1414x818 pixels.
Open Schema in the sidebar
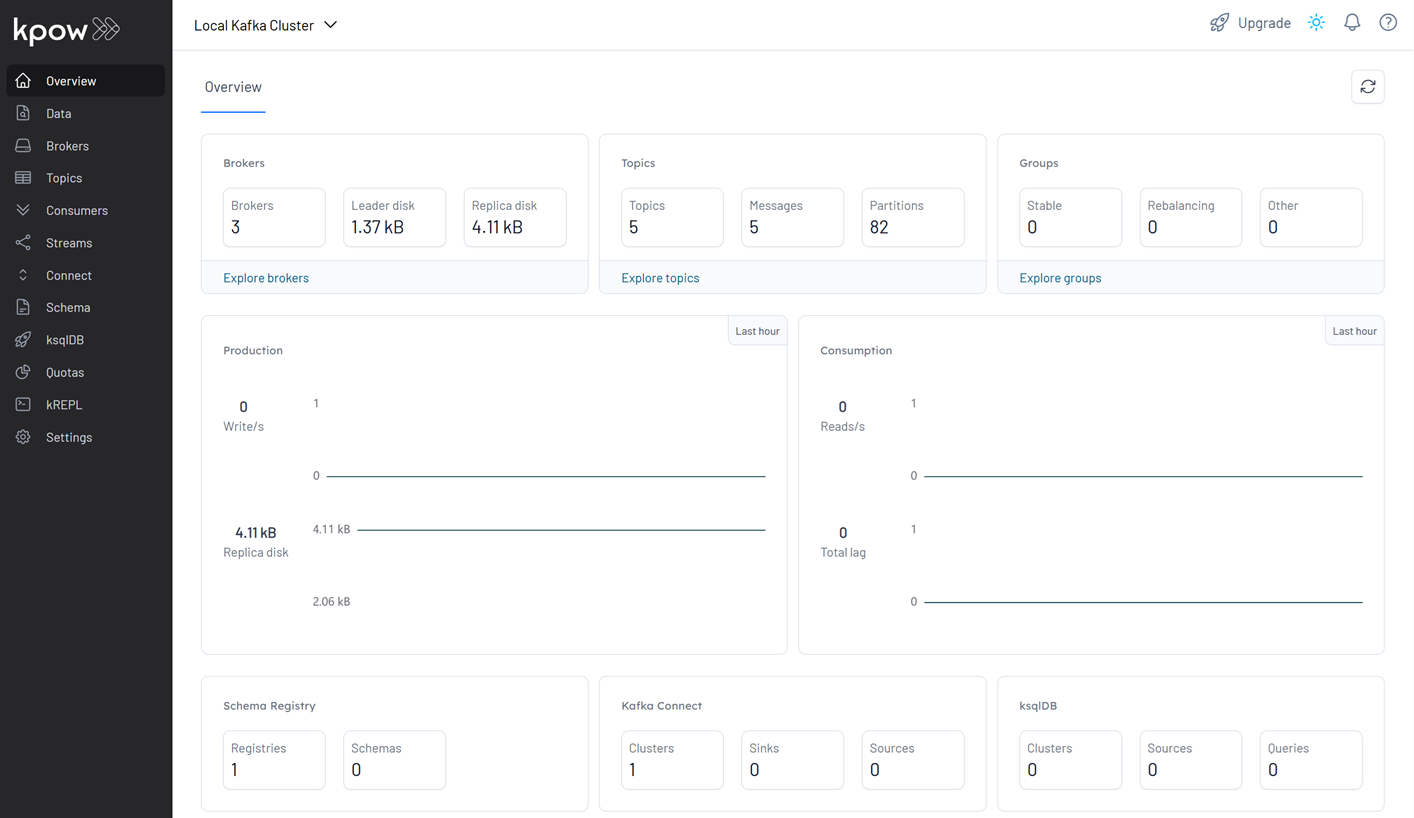pos(86,308)
